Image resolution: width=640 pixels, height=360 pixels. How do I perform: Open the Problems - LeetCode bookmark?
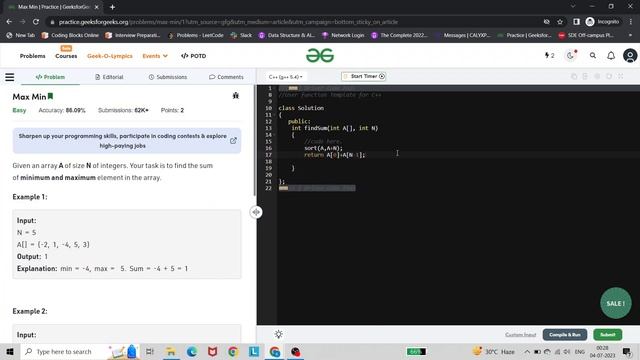196,36
